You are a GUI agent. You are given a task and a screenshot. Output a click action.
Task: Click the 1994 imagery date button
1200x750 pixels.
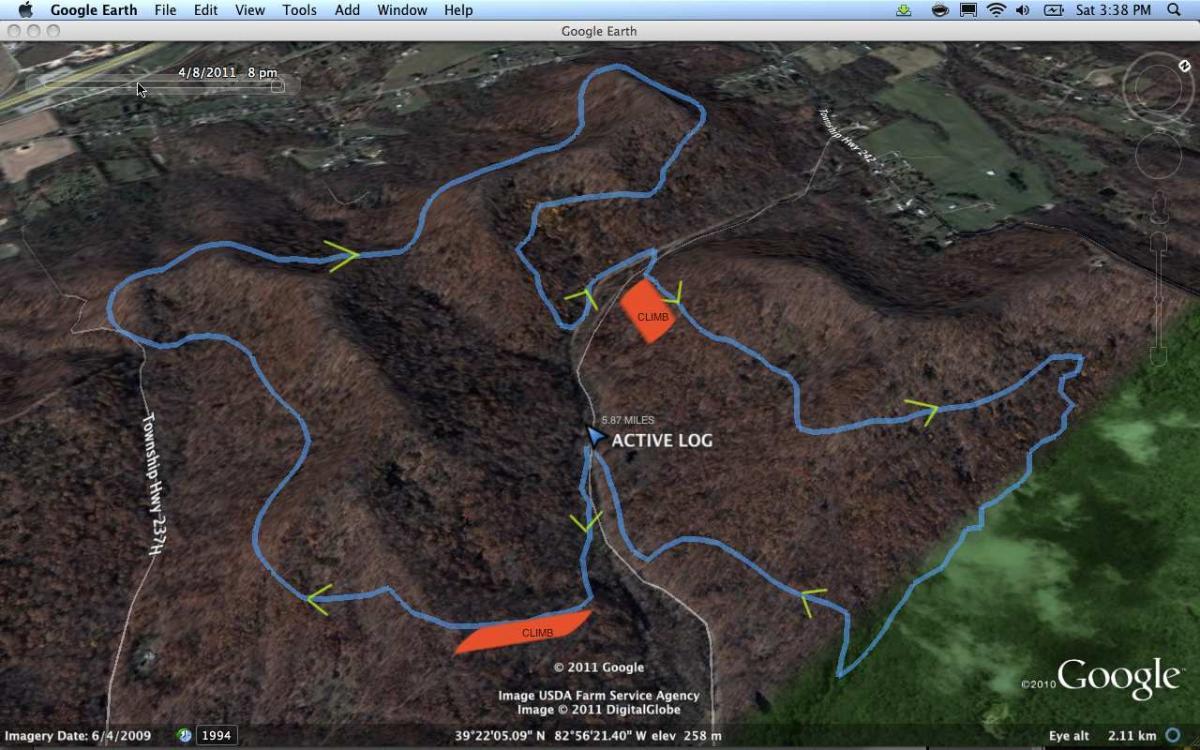(217, 735)
